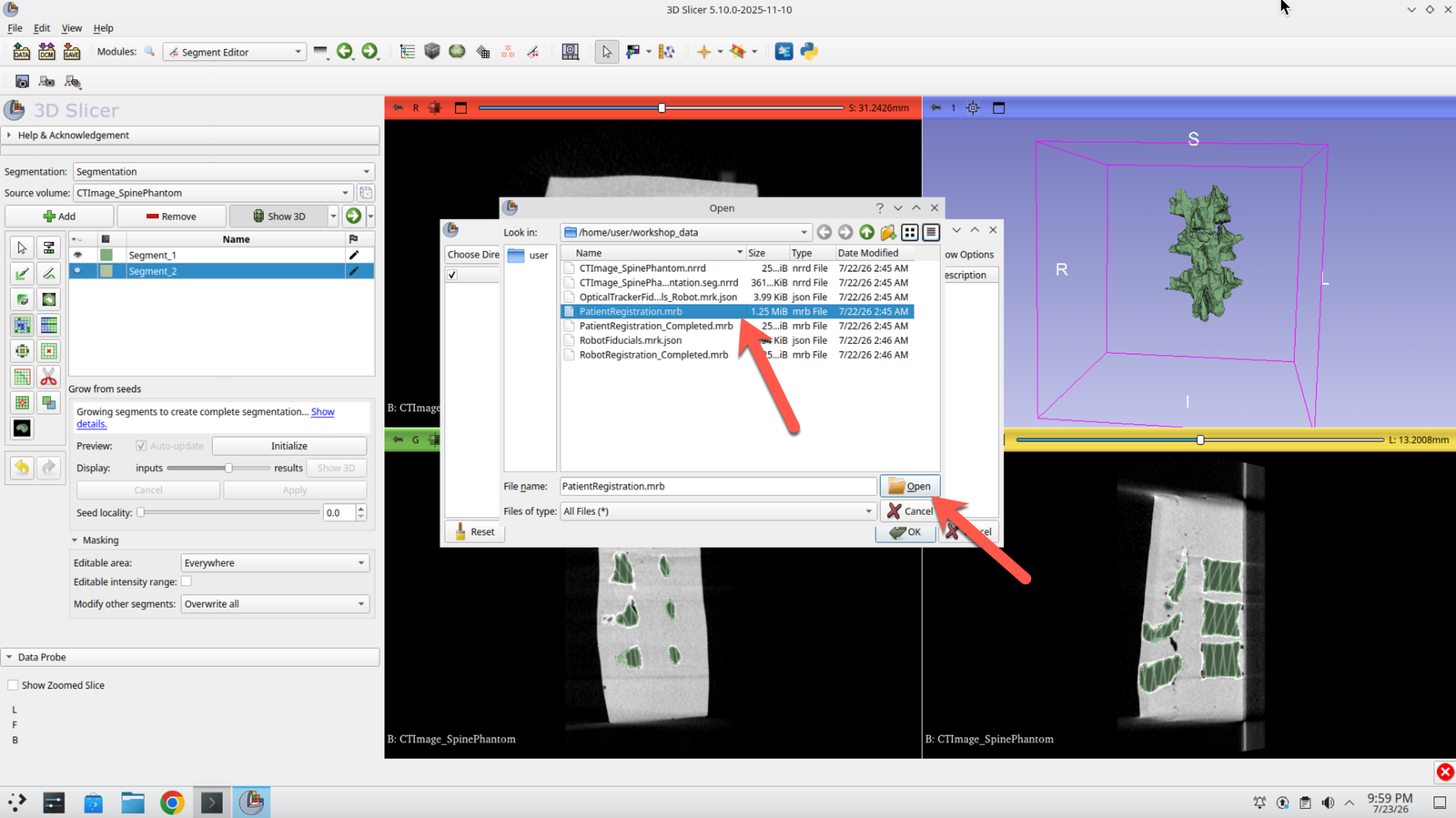
Task: Select the Grow from seeds effect
Action: [22, 325]
